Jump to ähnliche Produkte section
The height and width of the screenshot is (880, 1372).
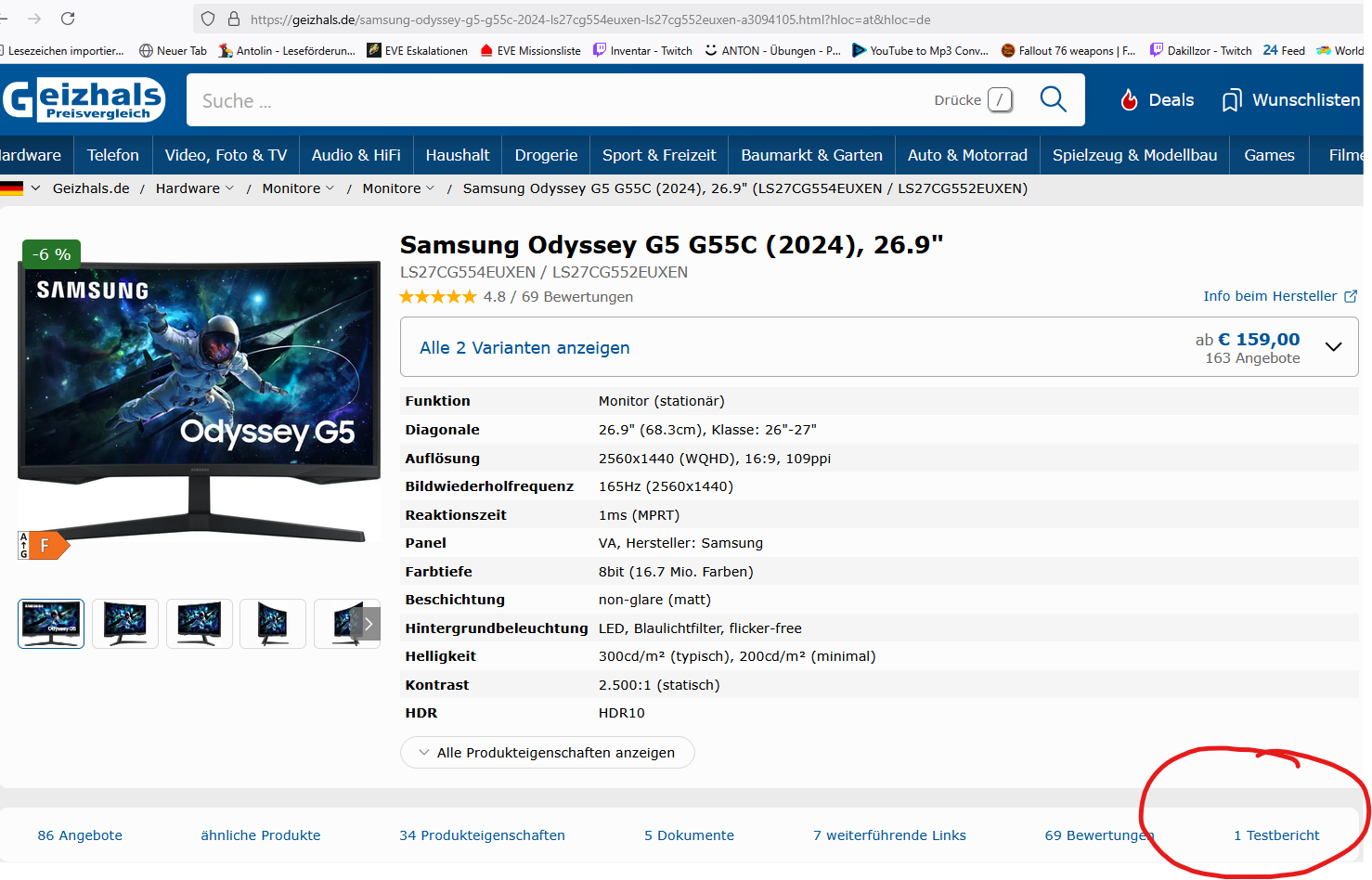click(261, 835)
